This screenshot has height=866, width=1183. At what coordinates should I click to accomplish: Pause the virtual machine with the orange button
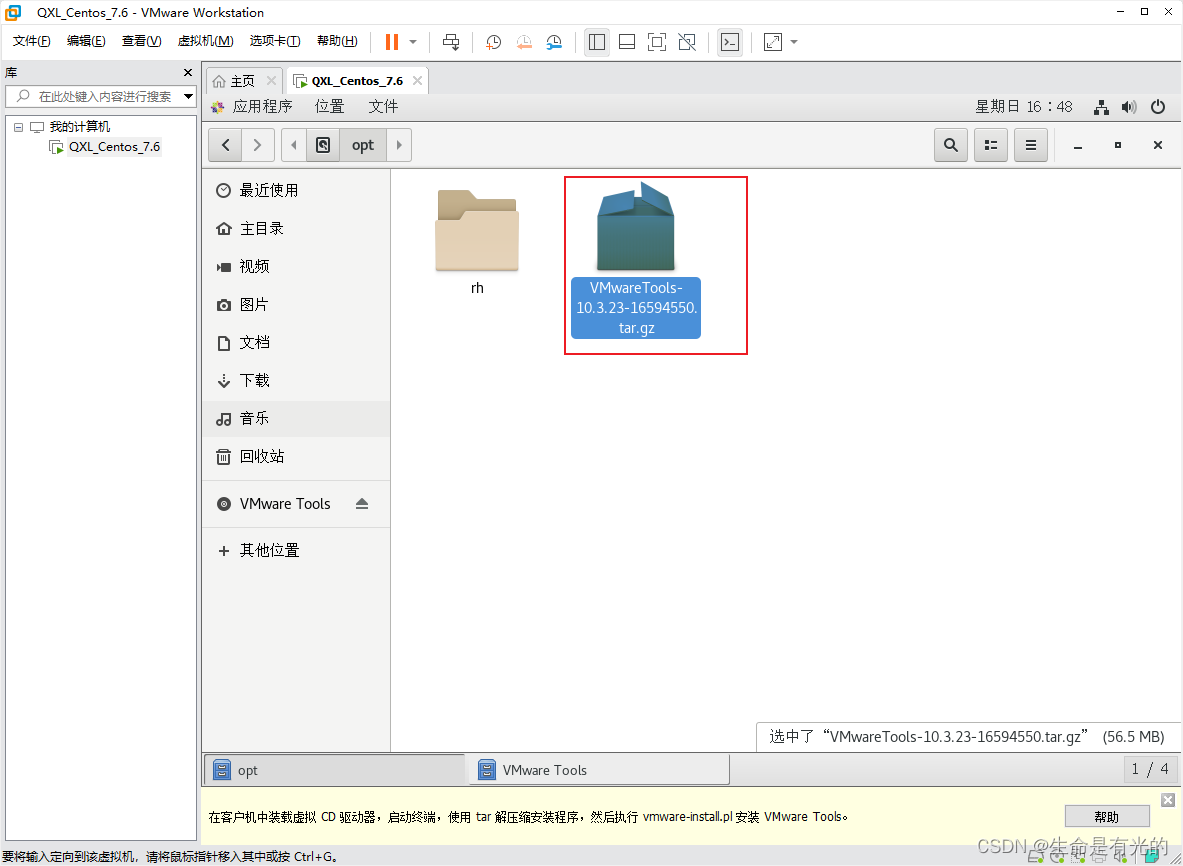392,41
